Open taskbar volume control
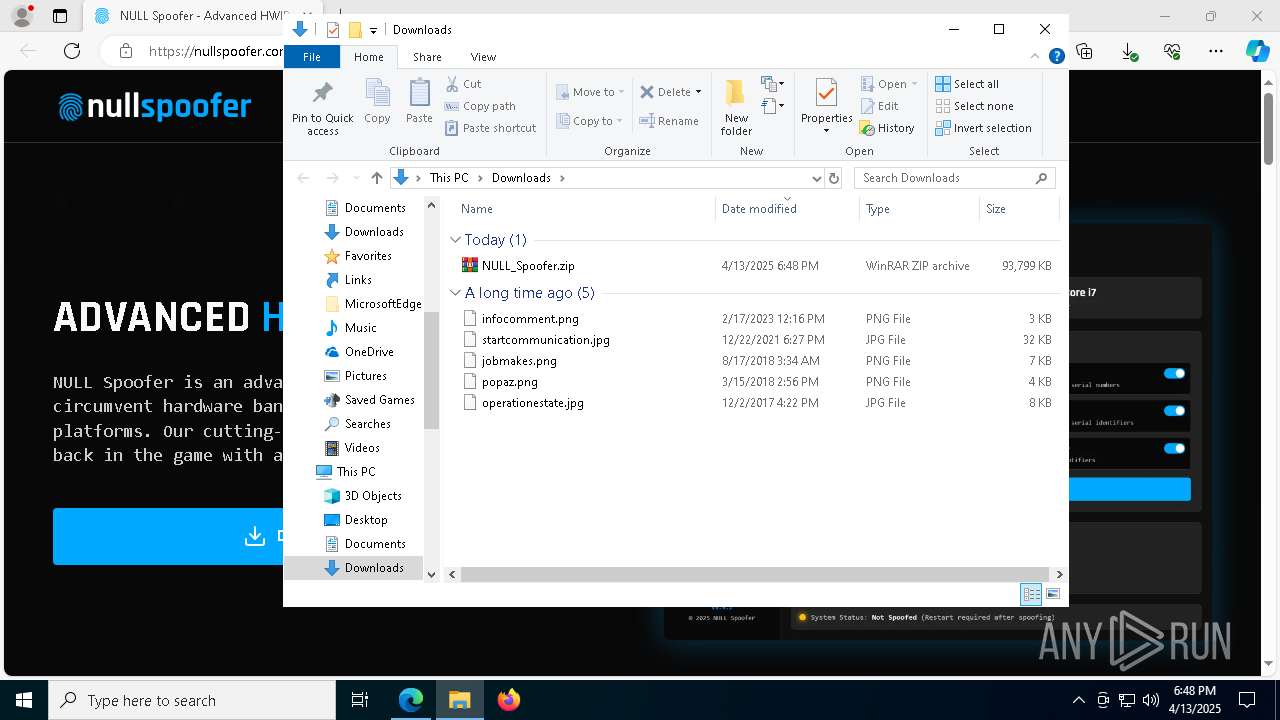Viewport: 1280px width, 720px height. click(x=1150, y=700)
